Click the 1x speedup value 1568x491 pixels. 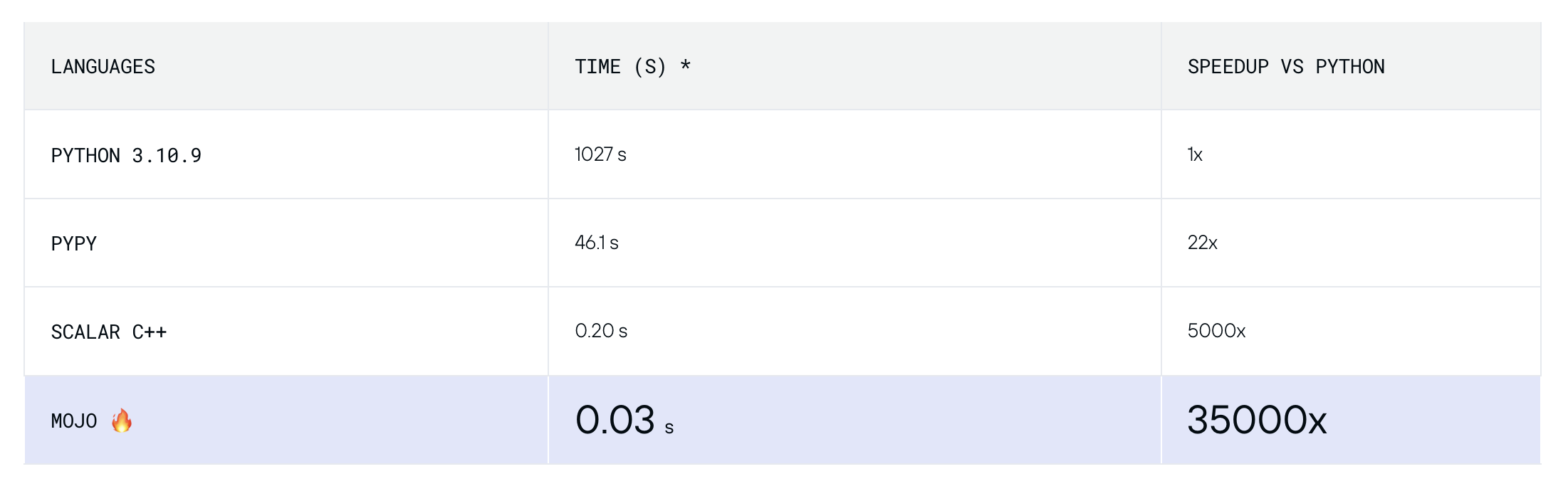pos(1195,154)
